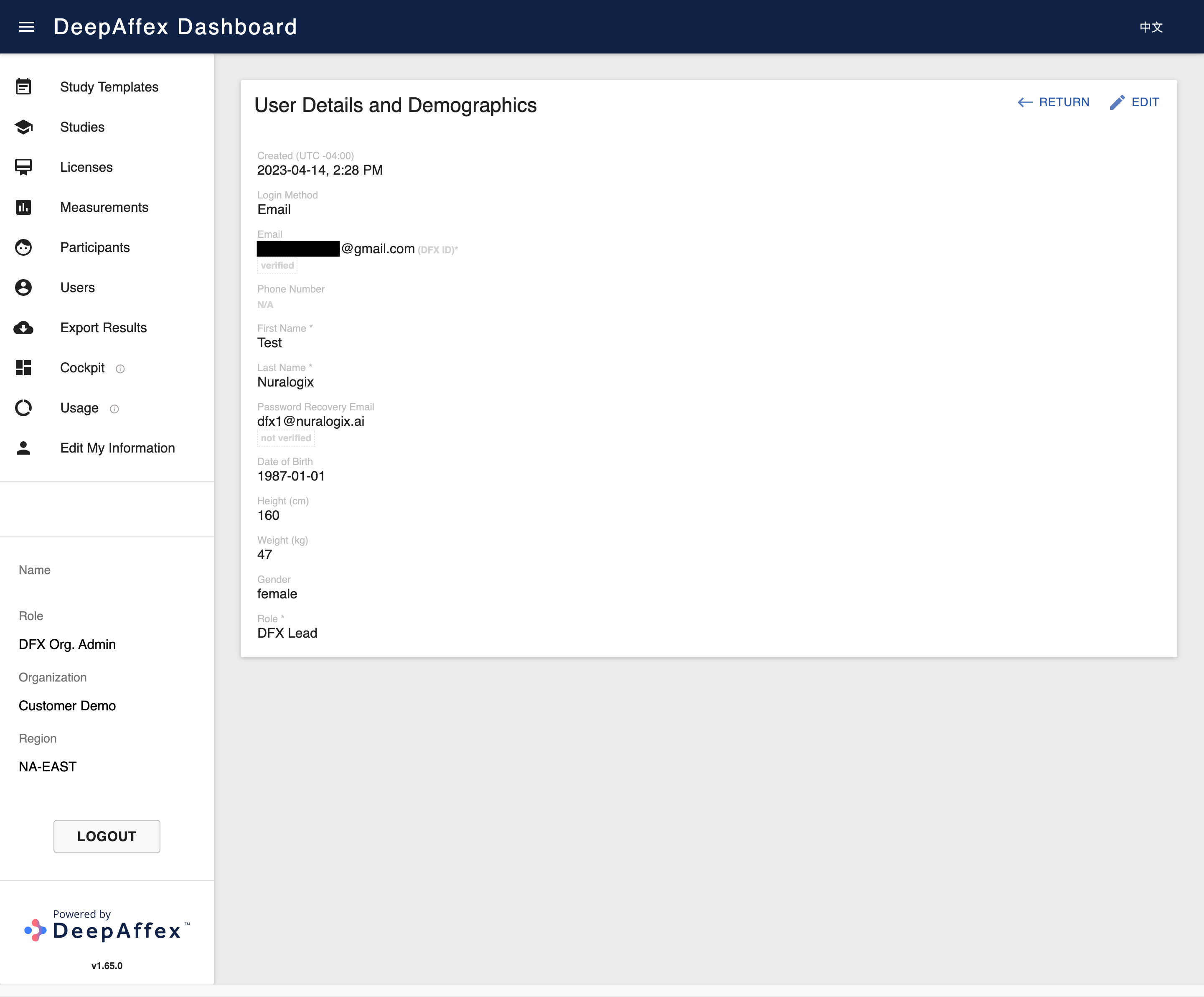Image resolution: width=1204 pixels, height=997 pixels.
Task: Click the 'verified' email badge
Action: pyautogui.click(x=277, y=265)
